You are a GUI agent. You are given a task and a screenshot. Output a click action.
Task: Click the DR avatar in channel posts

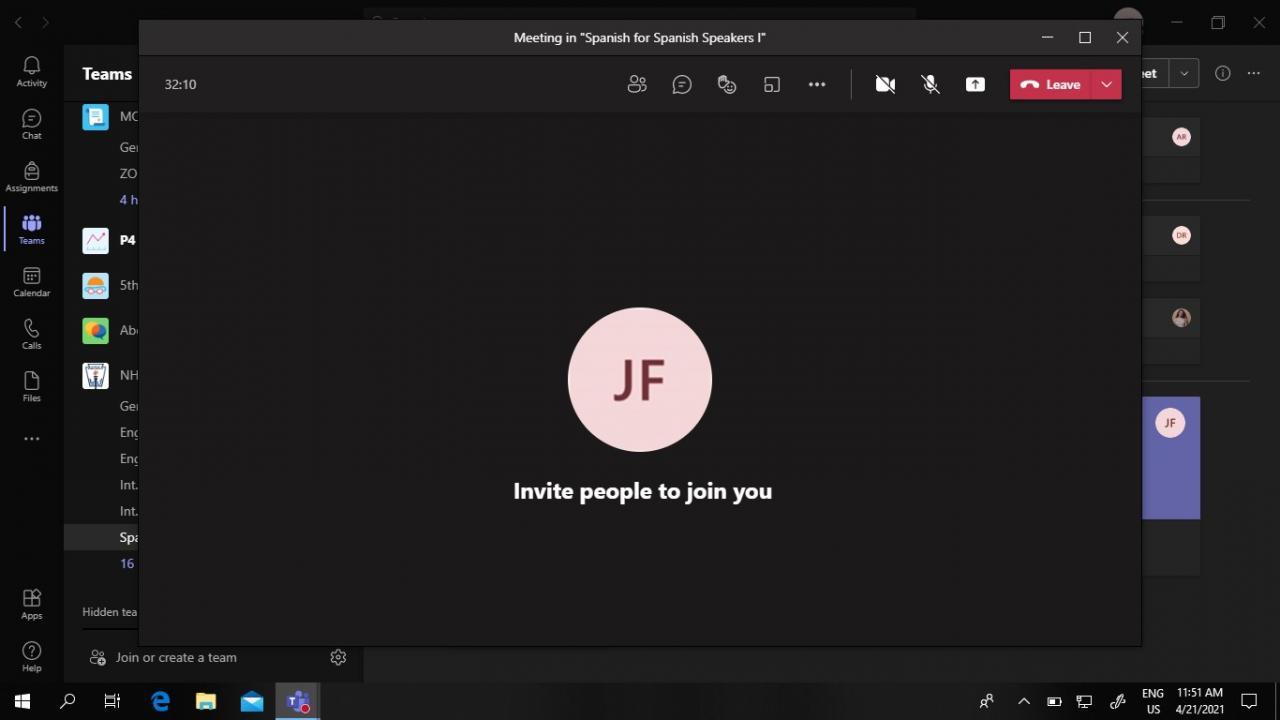[x=1181, y=236]
